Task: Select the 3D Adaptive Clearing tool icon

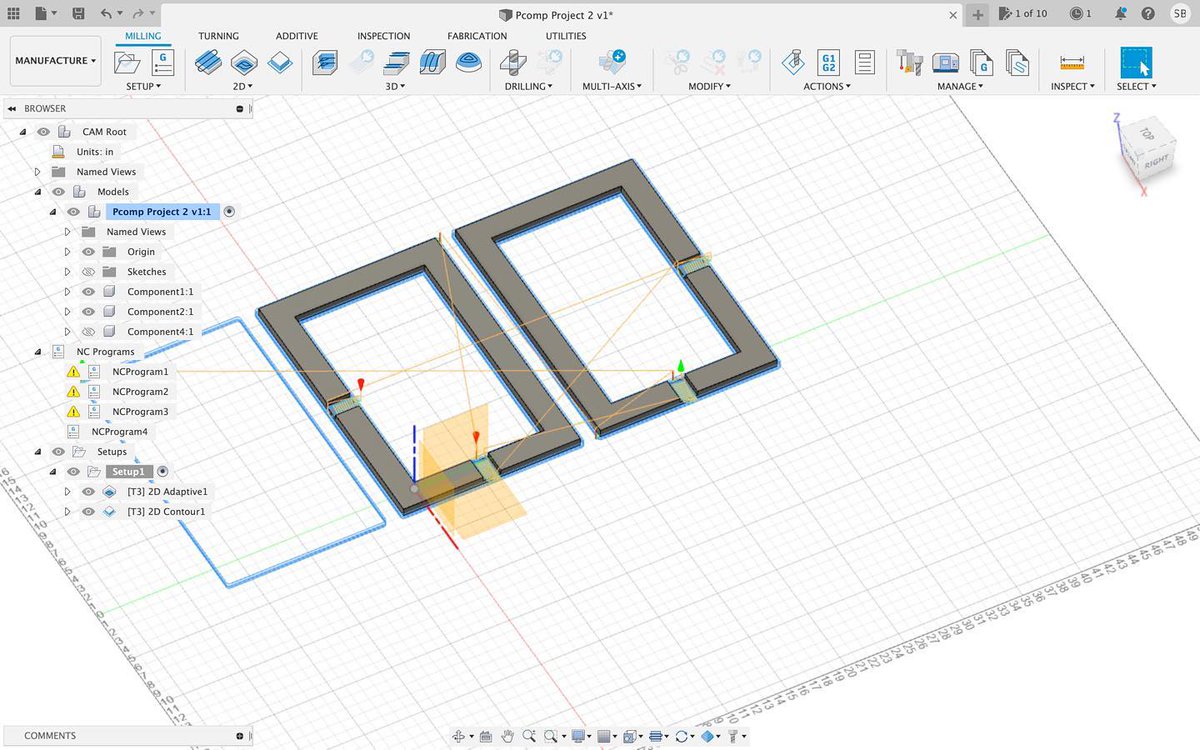Action: tap(325, 62)
